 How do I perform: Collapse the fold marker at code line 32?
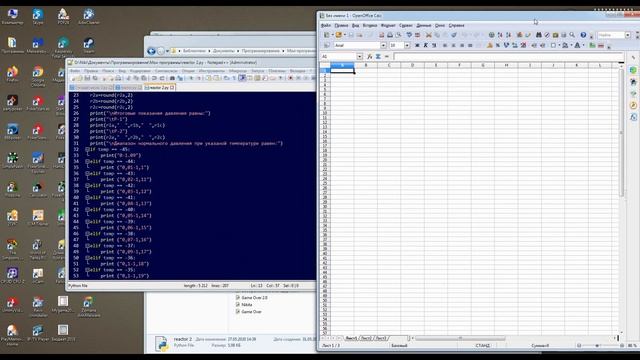point(87,149)
